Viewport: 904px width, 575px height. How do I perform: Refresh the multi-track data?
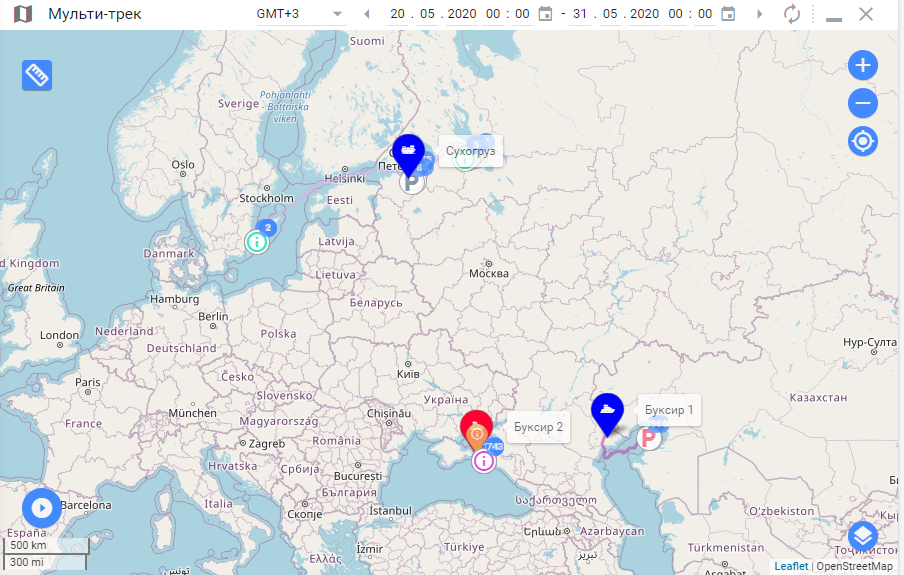pyautogui.click(x=791, y=14)
